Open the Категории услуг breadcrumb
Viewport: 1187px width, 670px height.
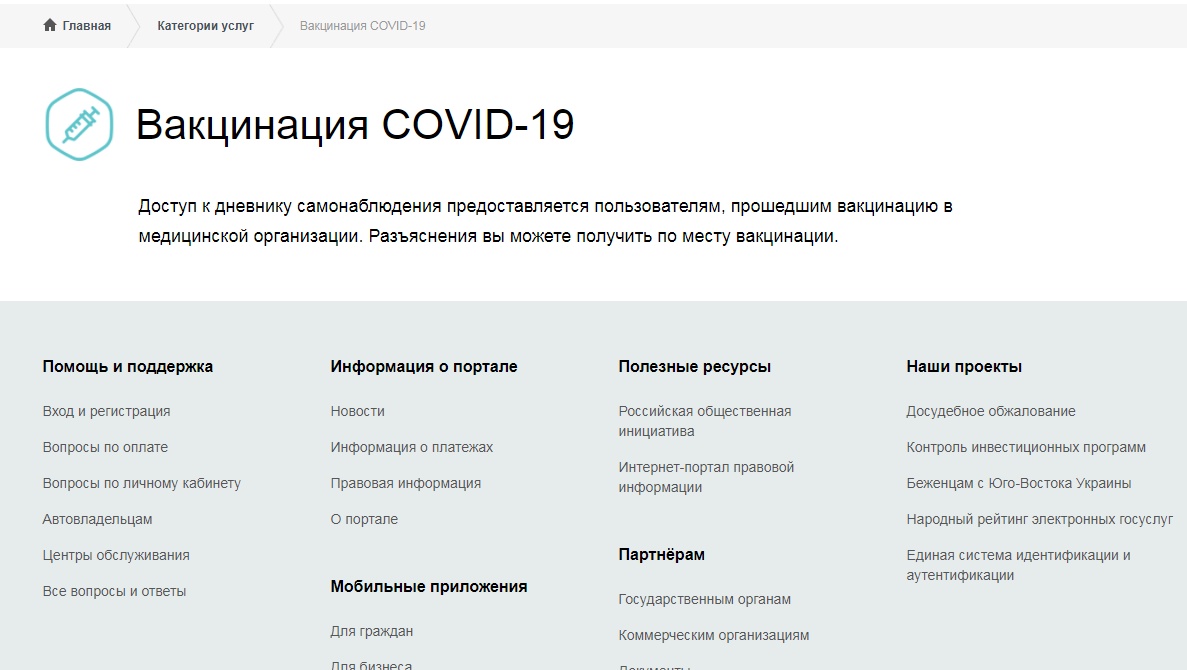(x=205, y=26)
